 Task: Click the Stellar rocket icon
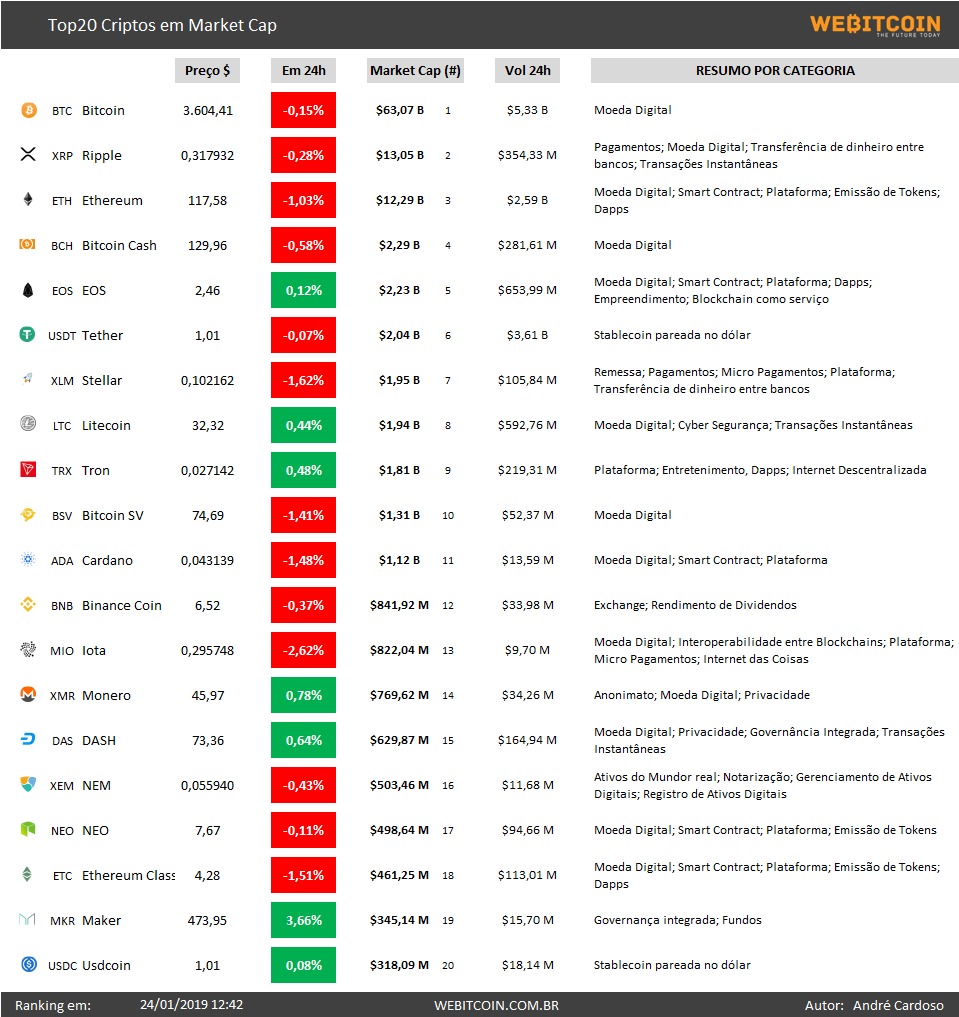click(28, 378)
